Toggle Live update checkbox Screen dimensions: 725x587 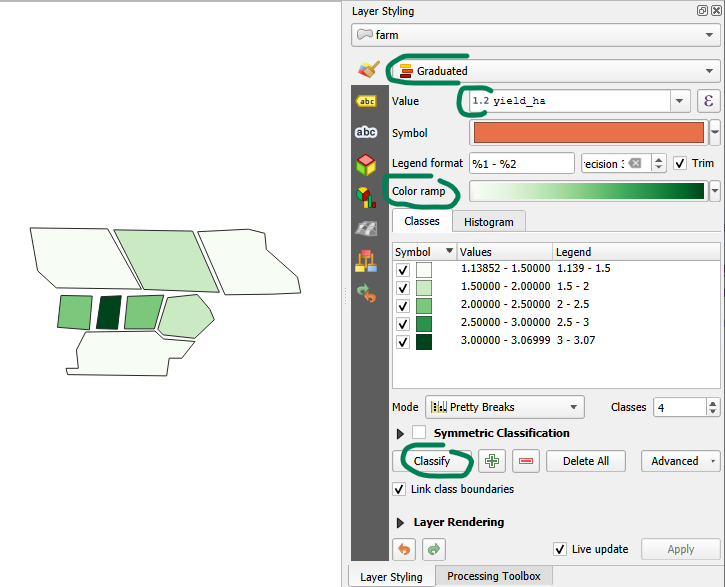560,549
